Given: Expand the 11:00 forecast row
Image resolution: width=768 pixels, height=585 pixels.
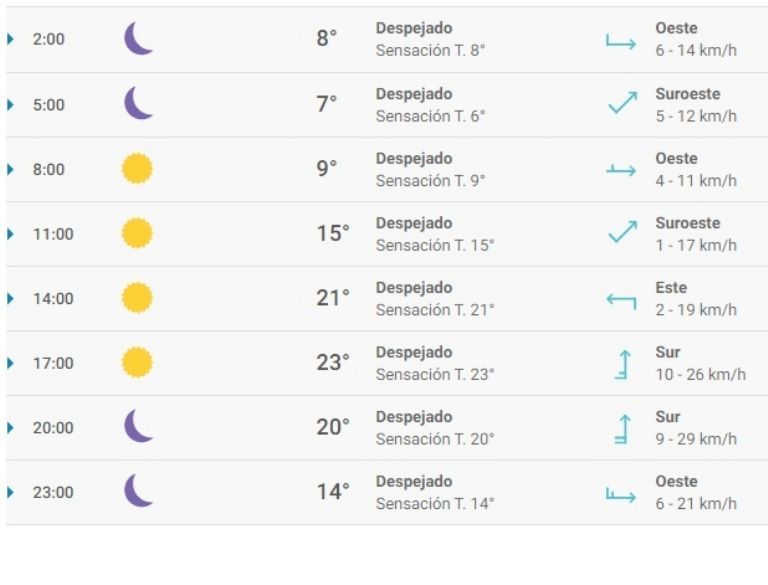Looking at the screenshot, I should point(11,234).
